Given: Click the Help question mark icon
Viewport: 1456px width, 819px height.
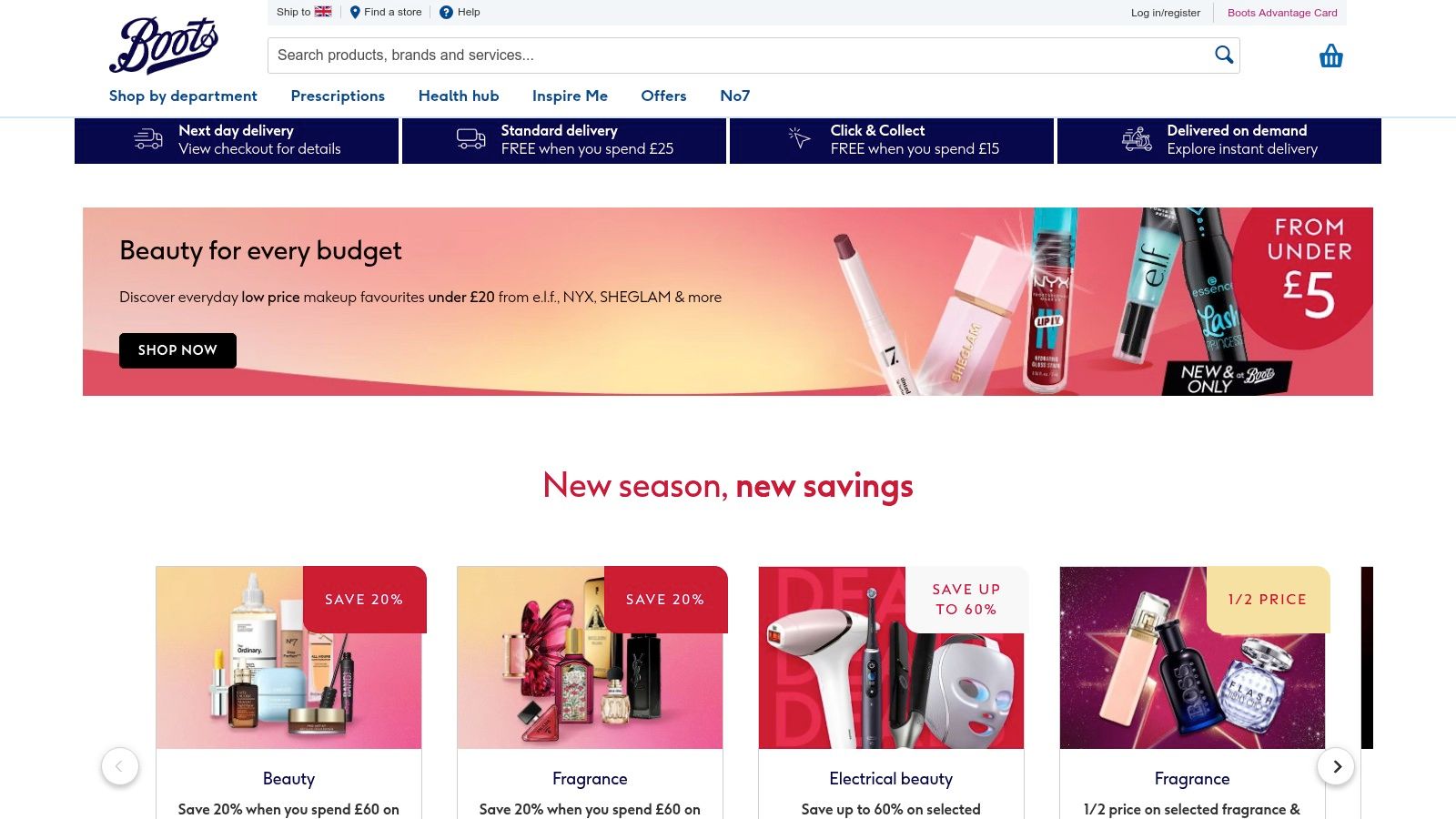Looking at the screenshot, I should tap(446, 12).
